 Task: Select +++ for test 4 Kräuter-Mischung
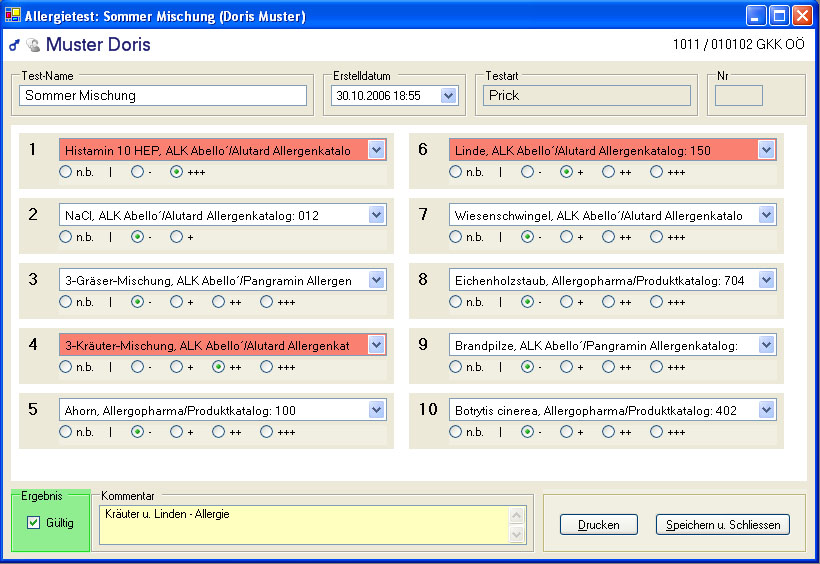267,366
